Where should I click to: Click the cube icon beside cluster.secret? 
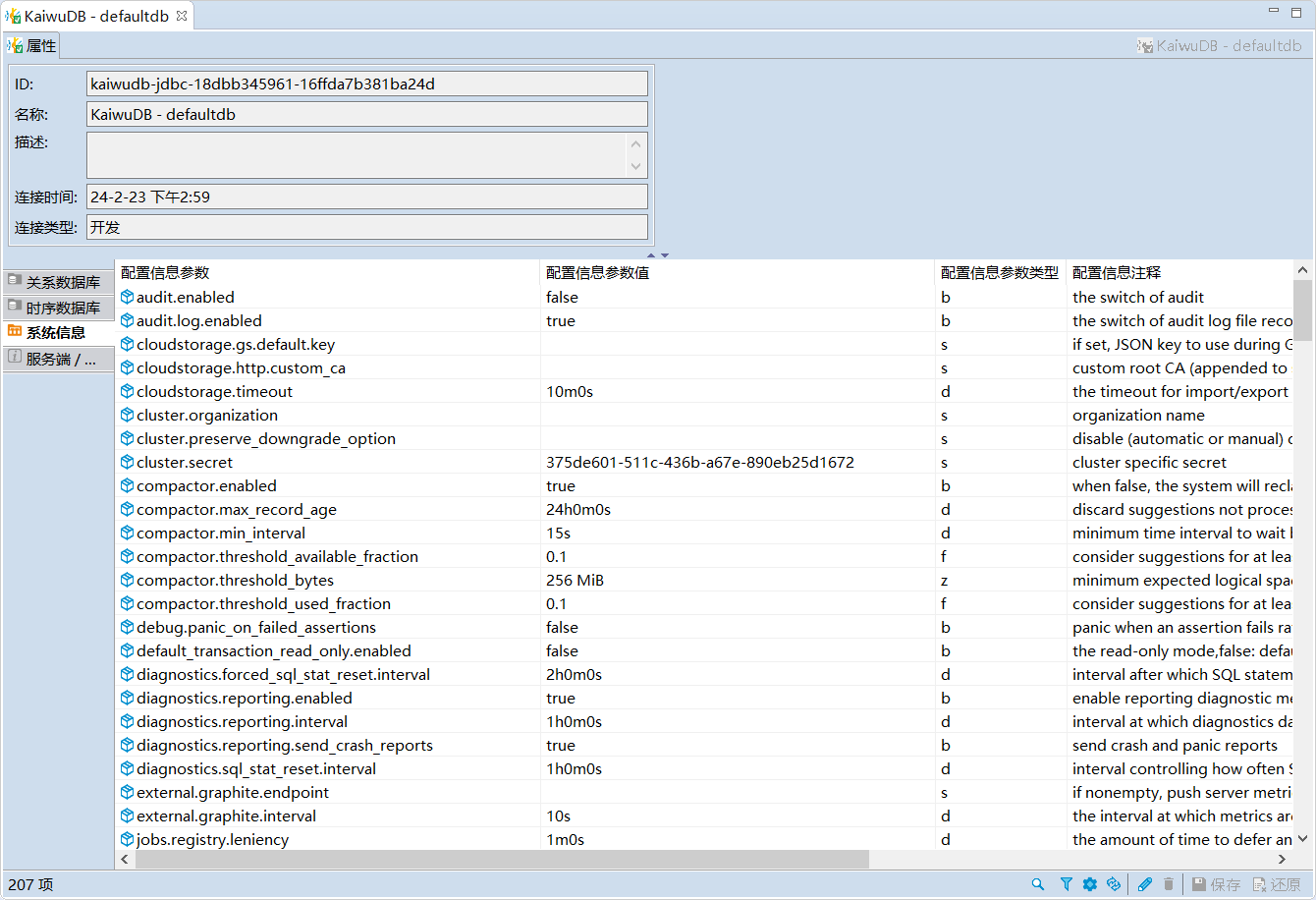click(x=127, y=462)
